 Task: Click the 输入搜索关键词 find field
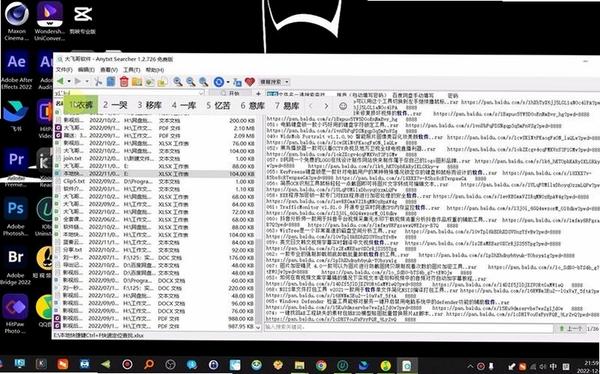pos(409,327)
